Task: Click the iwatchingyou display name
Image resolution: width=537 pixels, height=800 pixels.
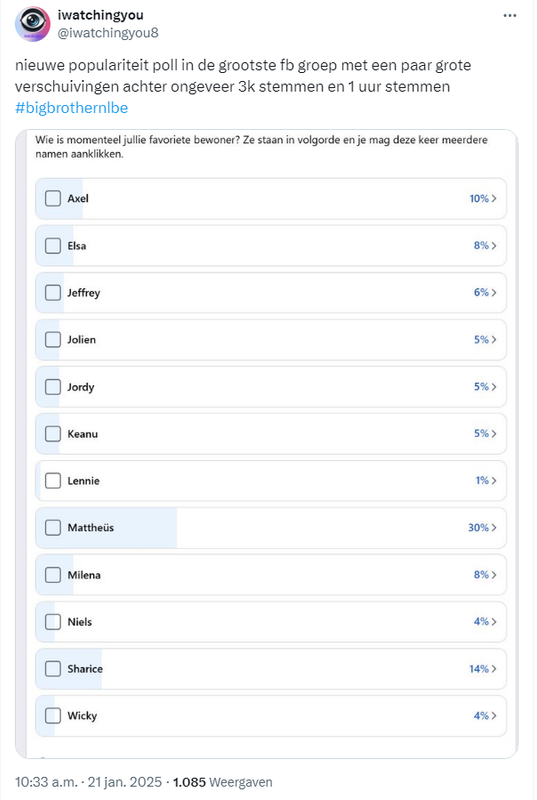Action: click(100, 15)
